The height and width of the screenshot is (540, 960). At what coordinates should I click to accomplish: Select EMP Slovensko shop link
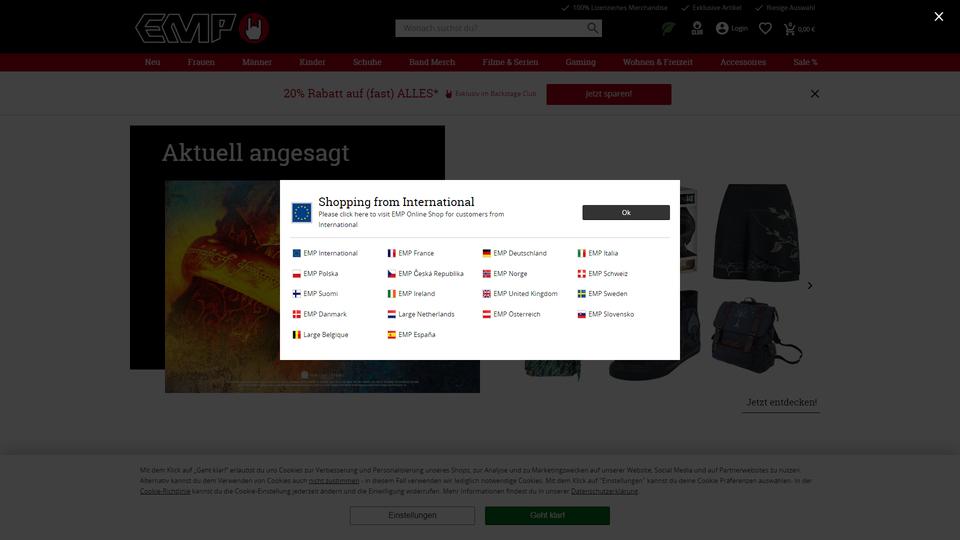(606, 314)
